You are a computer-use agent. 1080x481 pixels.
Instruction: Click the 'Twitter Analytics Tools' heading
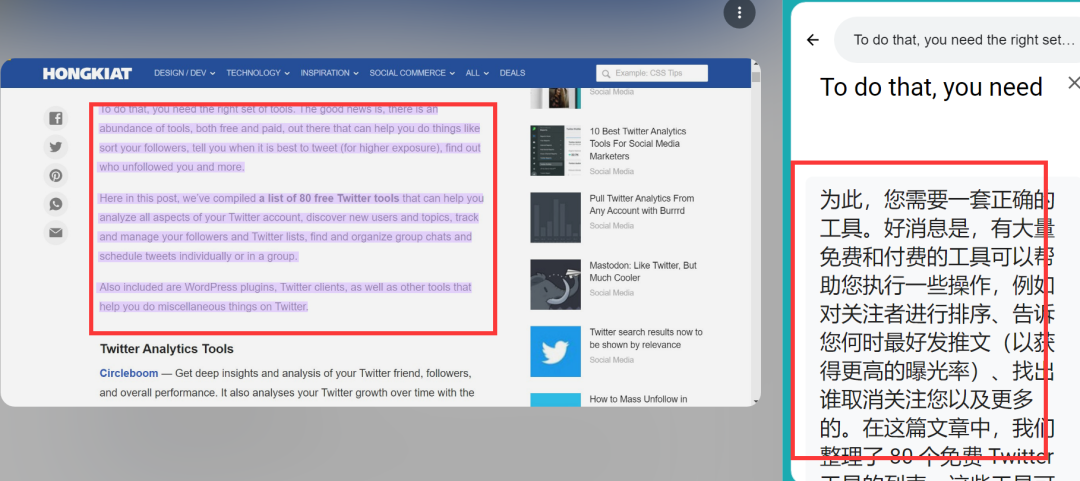coord(167,349)
